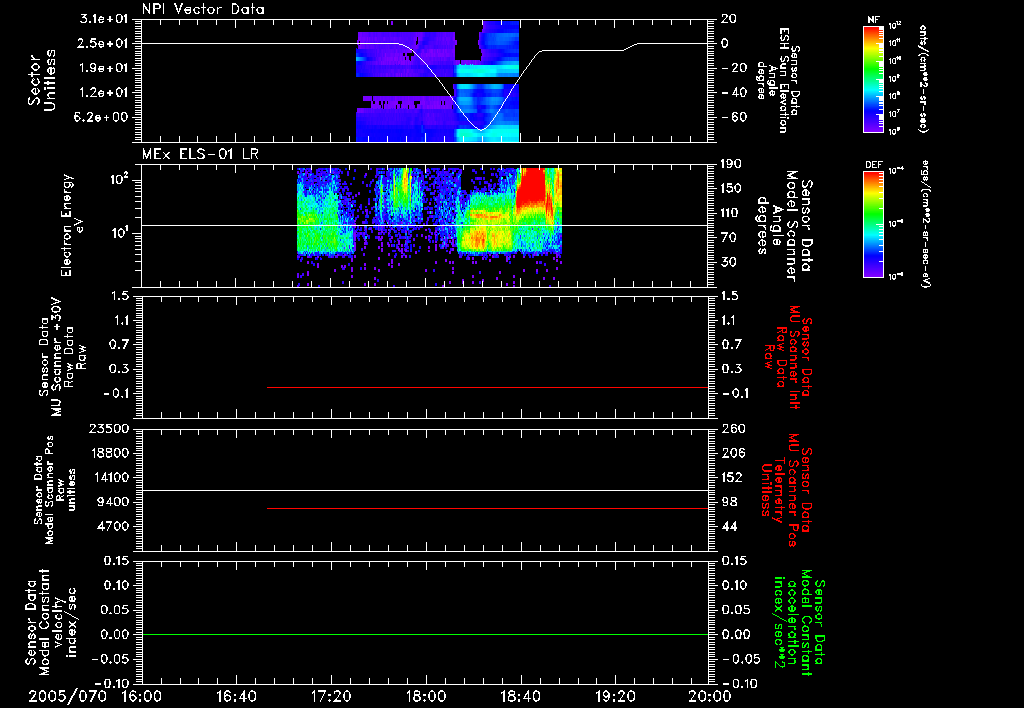Click the Sun Elevation curve minimum in NPI panel
The image size is (1024, 708).
[481, 130]
